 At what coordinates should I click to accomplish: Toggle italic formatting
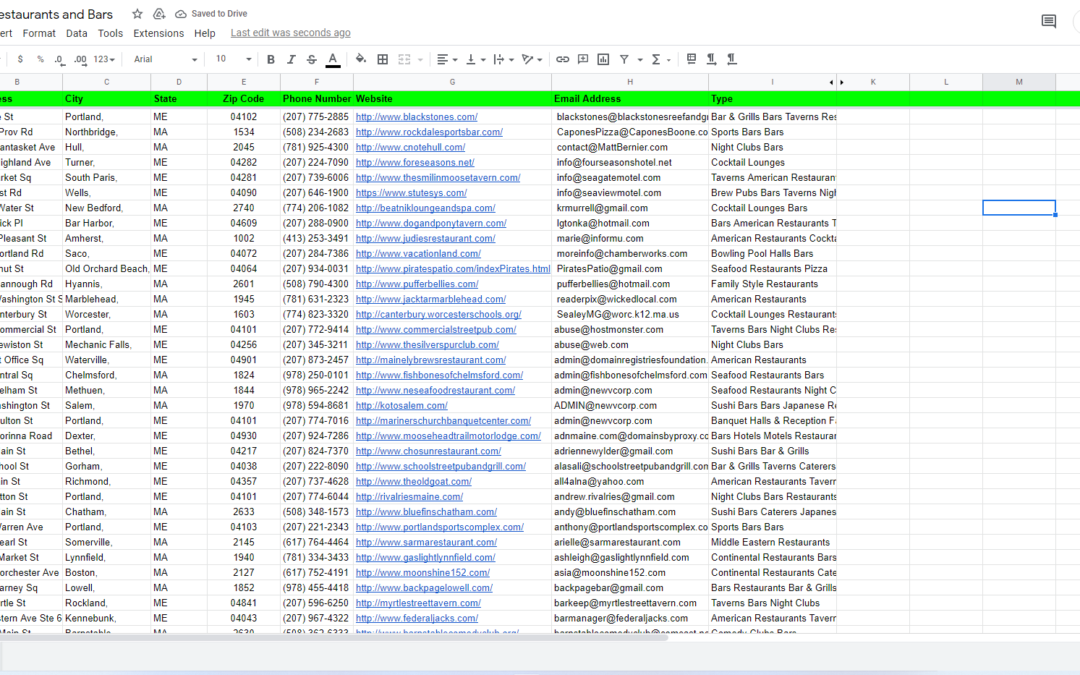point(291,59)
